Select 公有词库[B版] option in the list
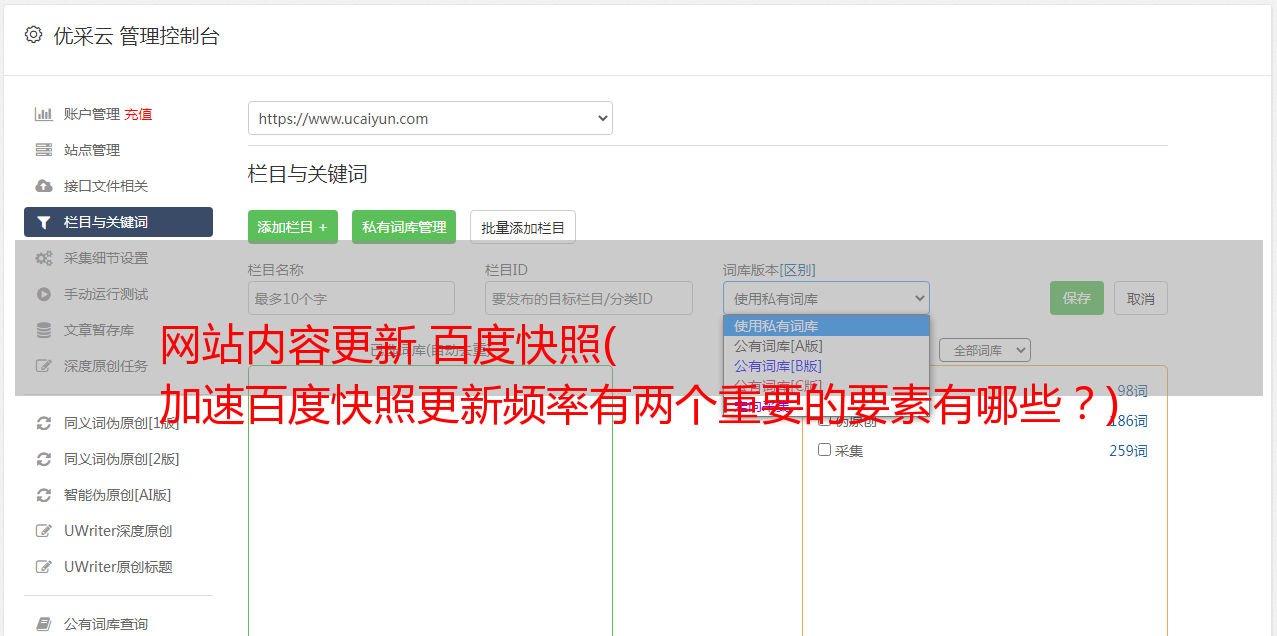 tap(778, 366)
